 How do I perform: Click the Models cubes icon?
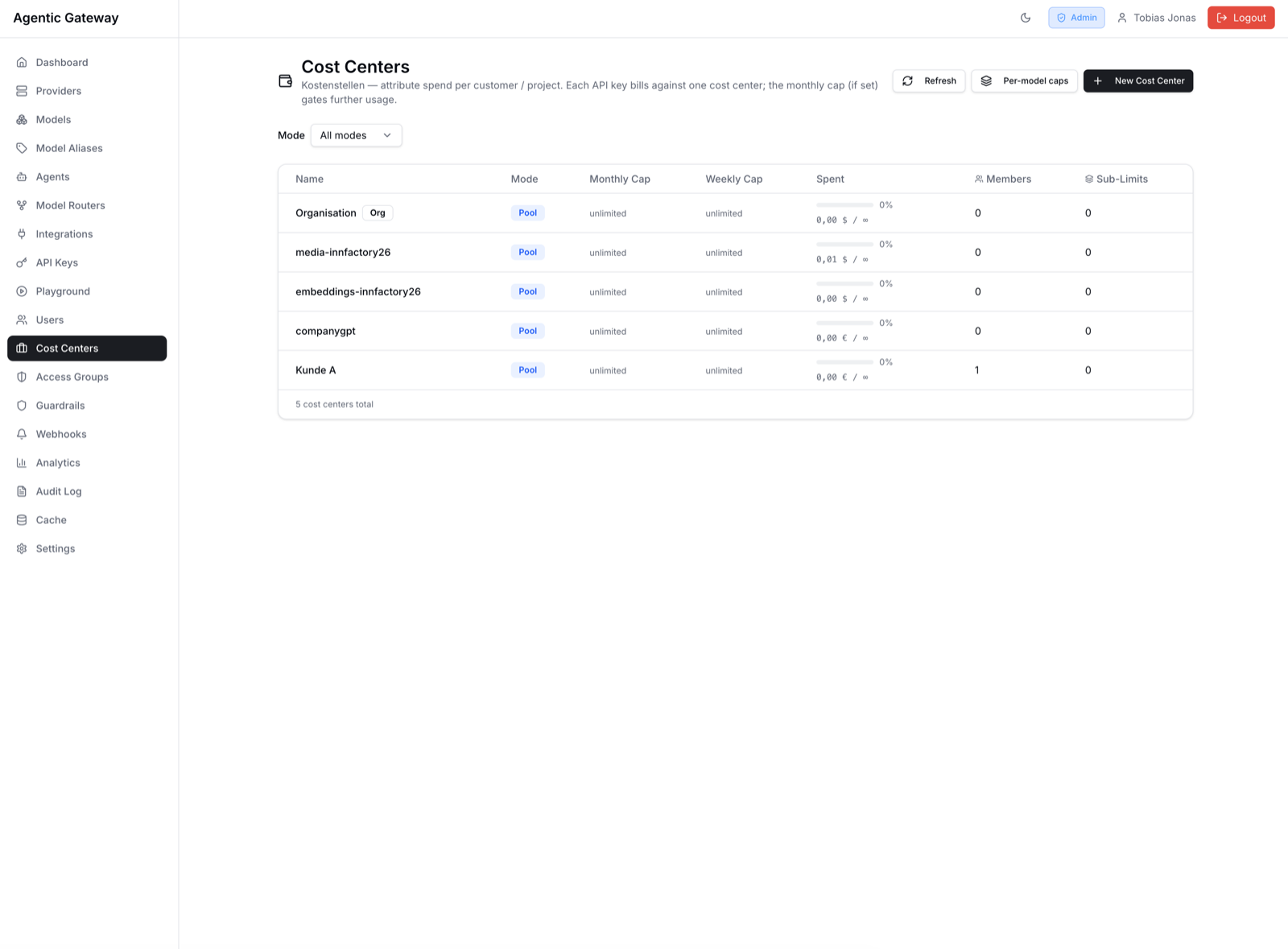(x=22, y=119)
